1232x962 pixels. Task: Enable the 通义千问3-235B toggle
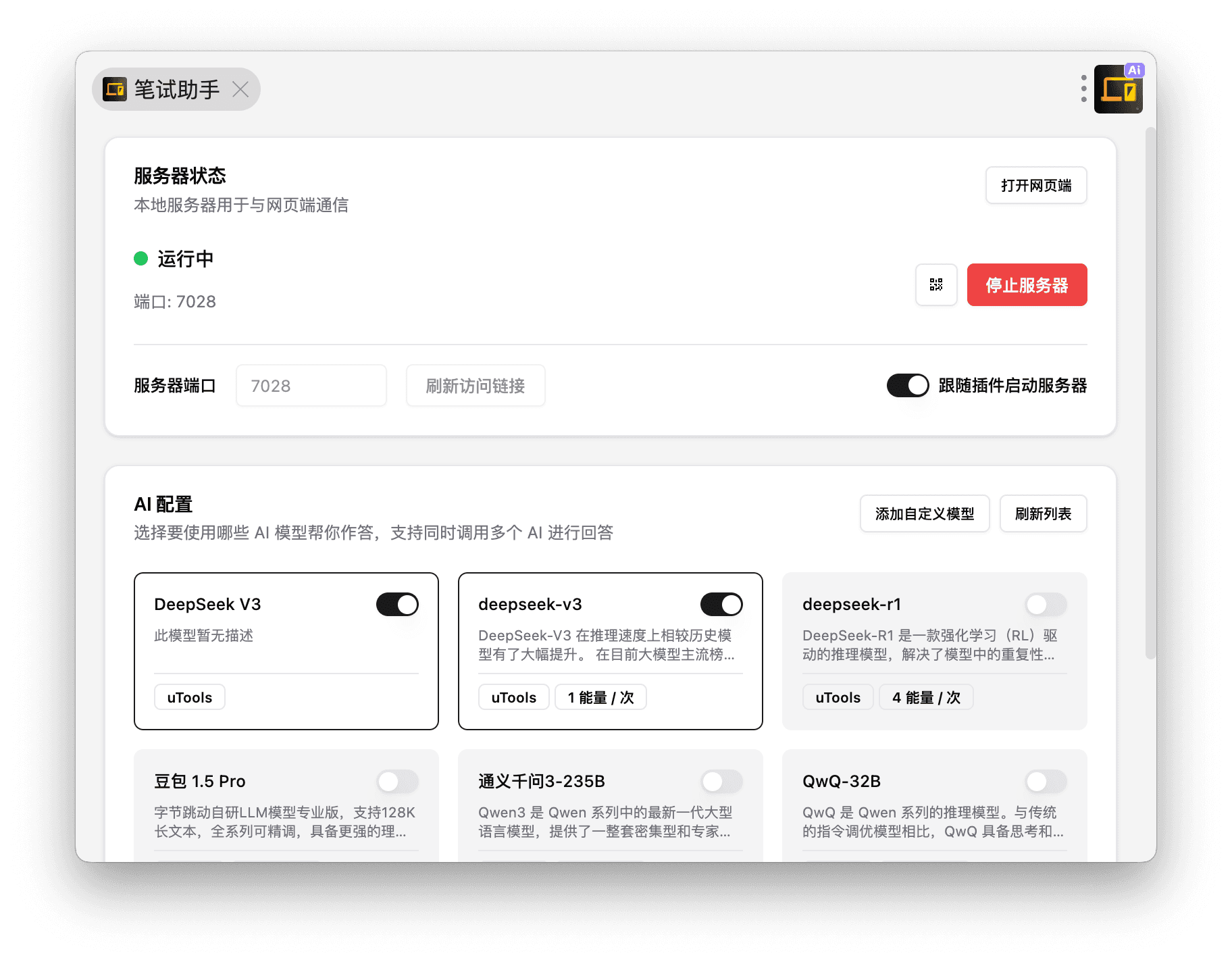coord(721,781)
